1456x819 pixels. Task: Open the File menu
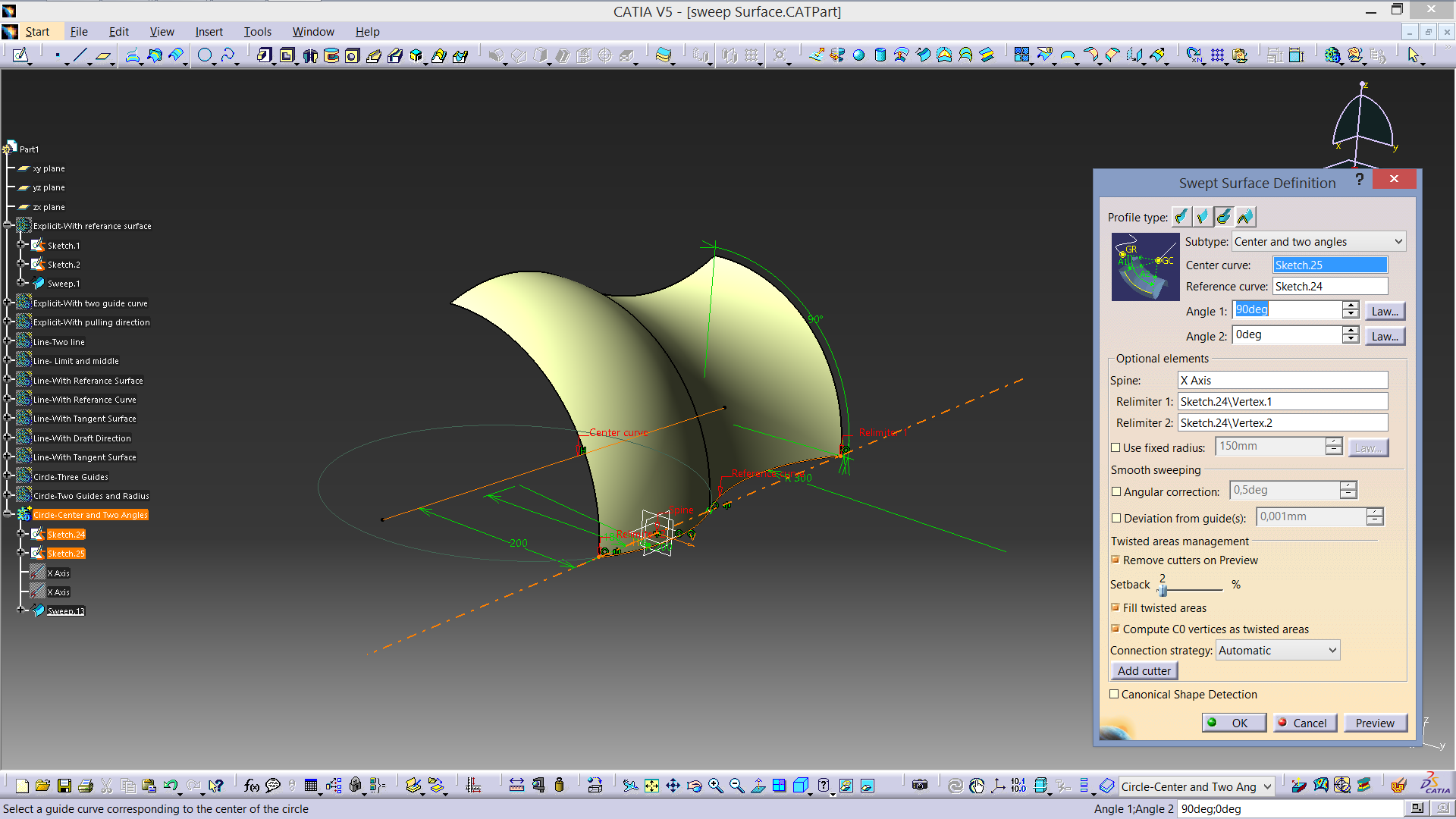click(79, 31)
